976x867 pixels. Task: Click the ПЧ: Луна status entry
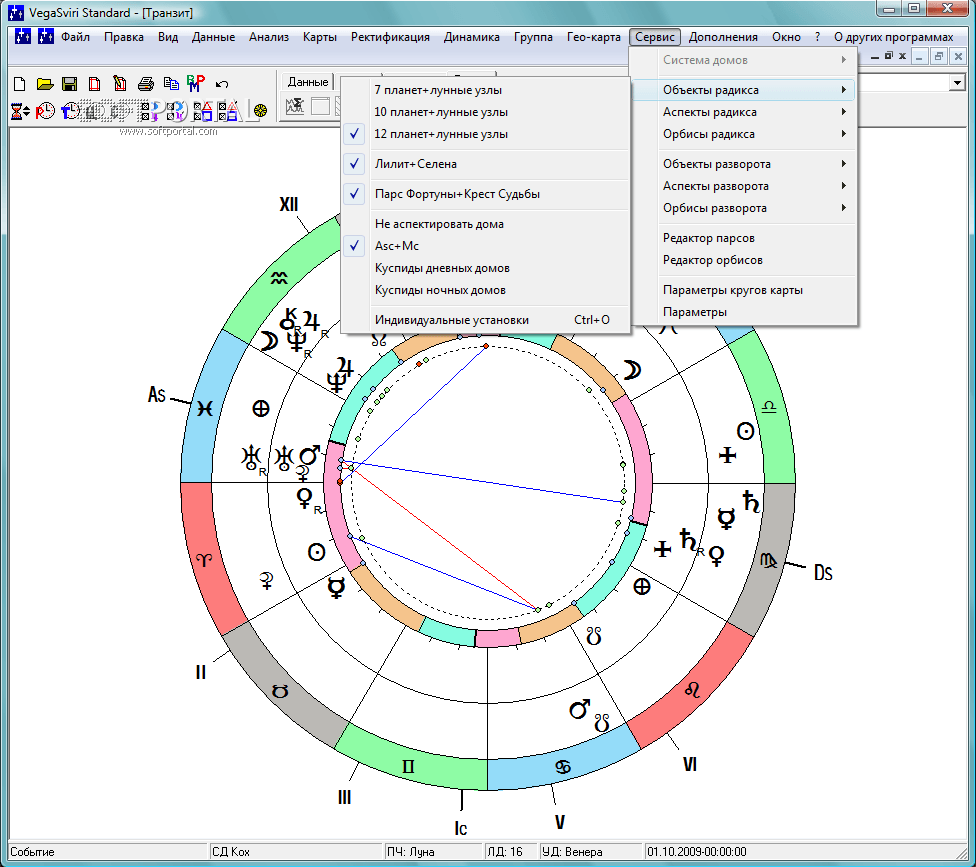coord(434,851)
